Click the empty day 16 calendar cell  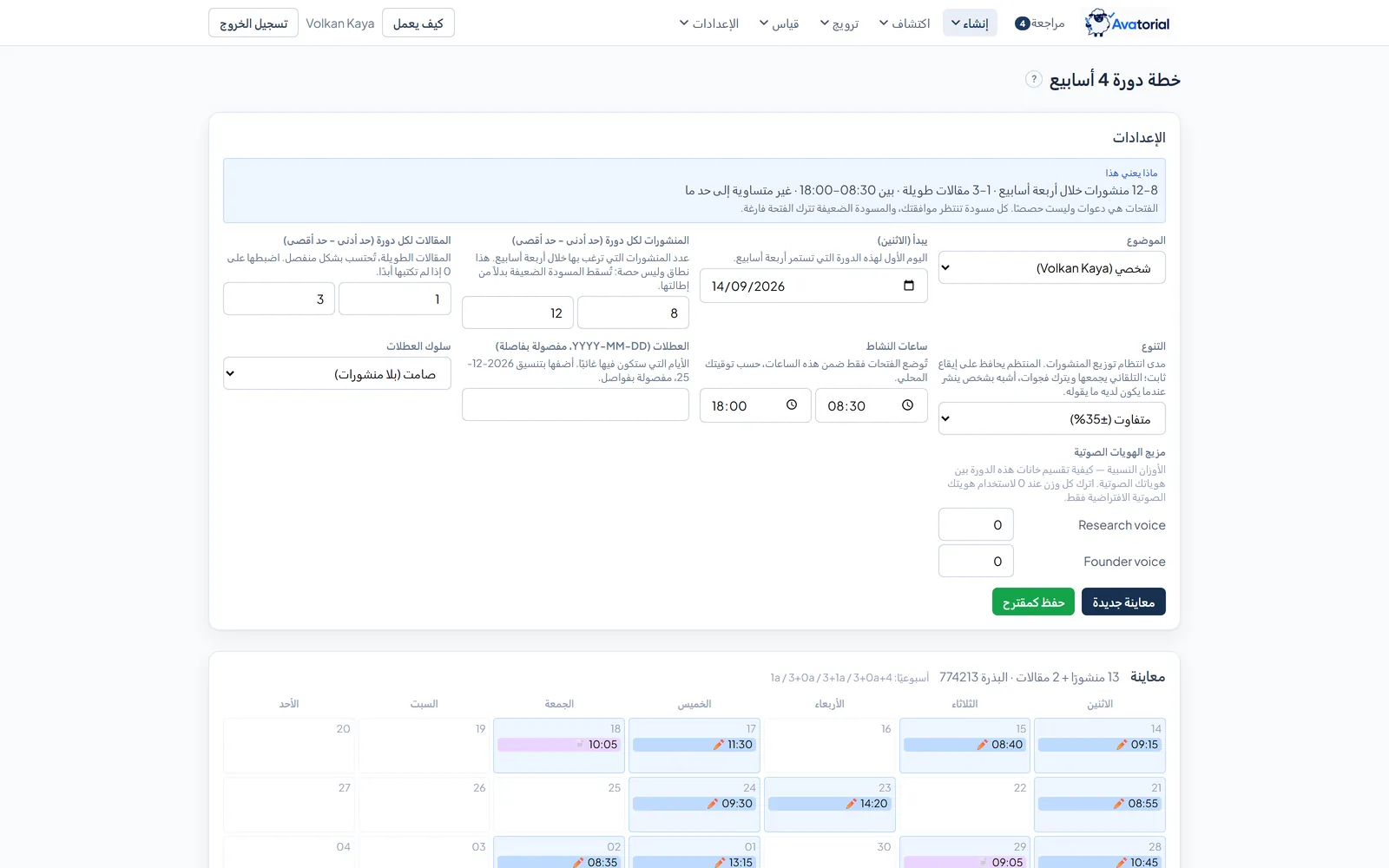830,746
